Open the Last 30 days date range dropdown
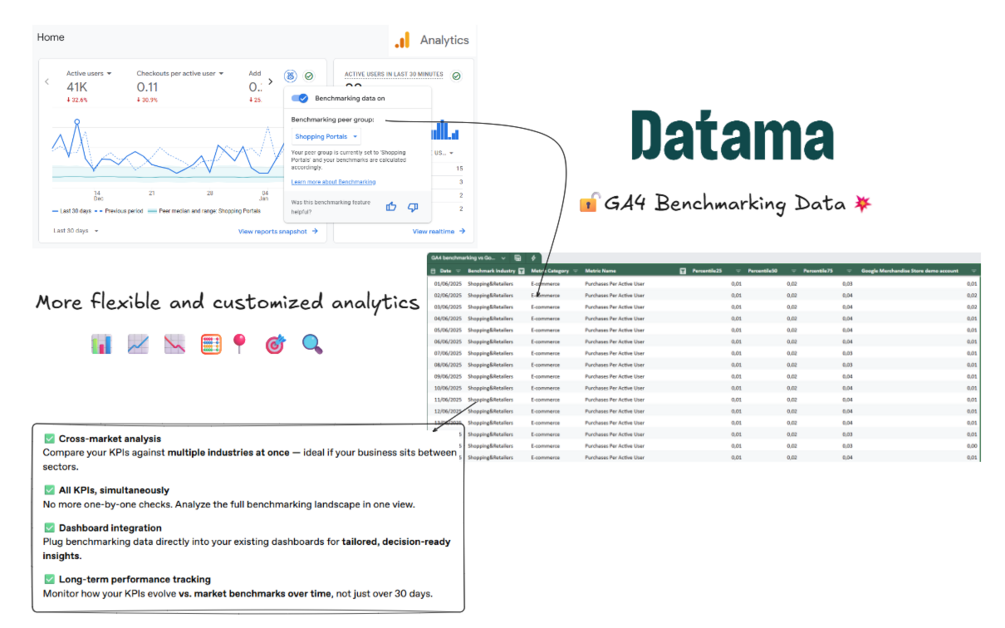Screen dimensions: 1005x628 76,231
